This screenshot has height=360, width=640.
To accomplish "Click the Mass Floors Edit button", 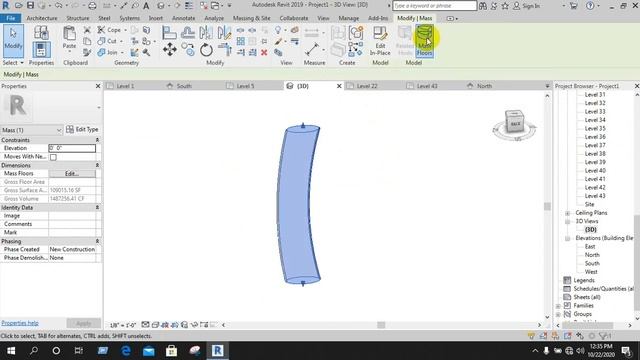I will pos(72,174).
